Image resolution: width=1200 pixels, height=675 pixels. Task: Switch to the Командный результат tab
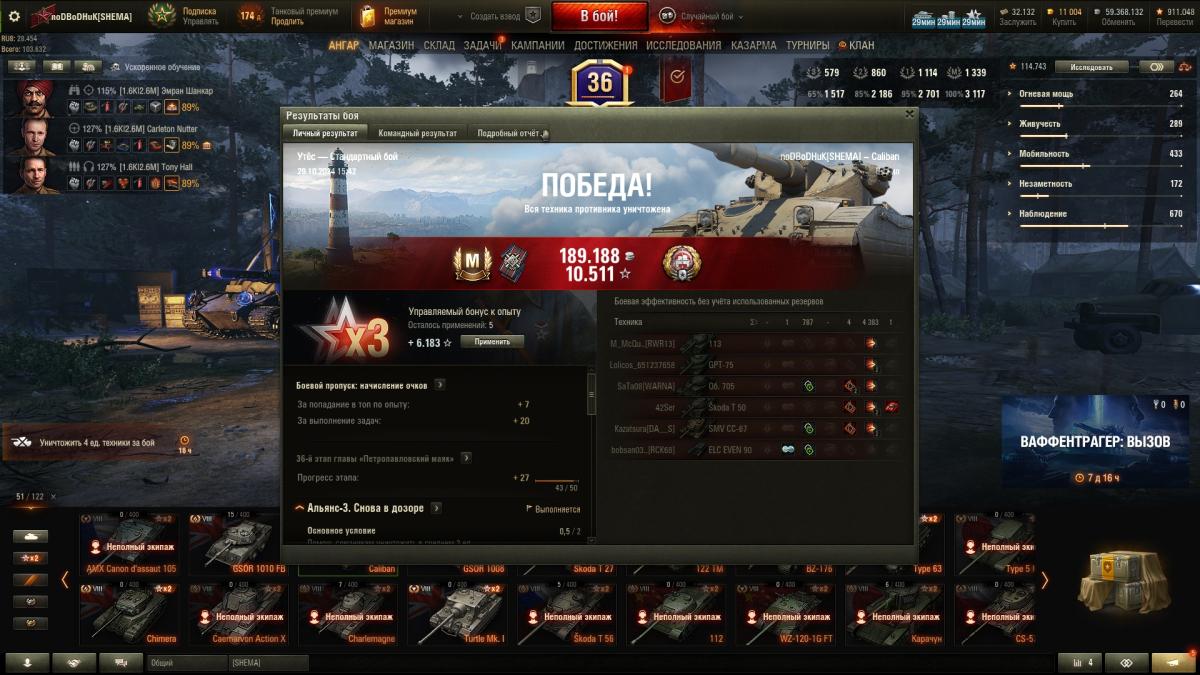pyautogui.click(x=417, y=133)
